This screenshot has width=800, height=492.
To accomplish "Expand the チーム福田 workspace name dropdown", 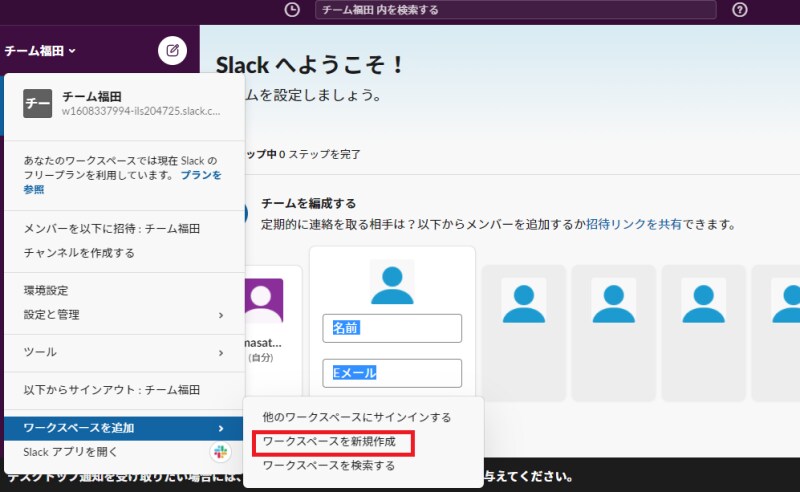I will pyautogui.click(x=41, y=50).
